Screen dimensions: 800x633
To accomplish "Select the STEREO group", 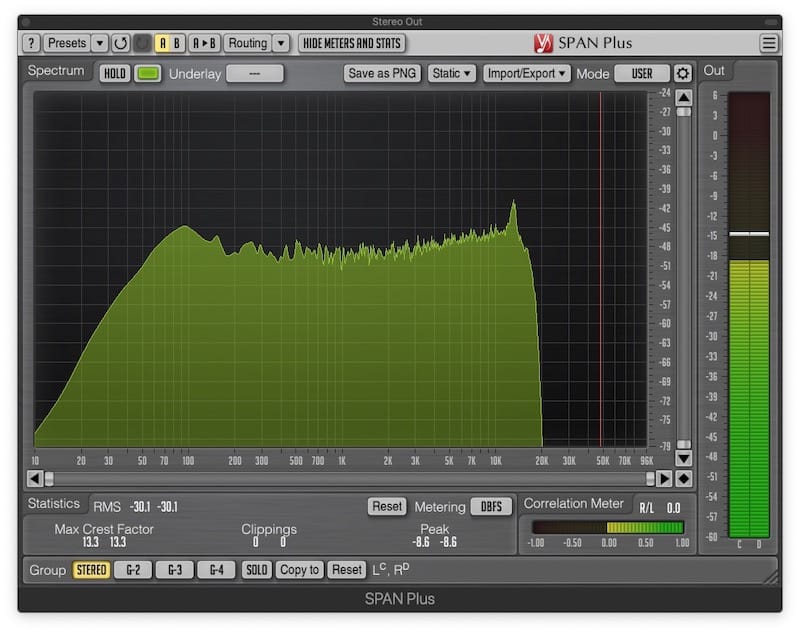I will pyautogui.click(x=91, y=570).
